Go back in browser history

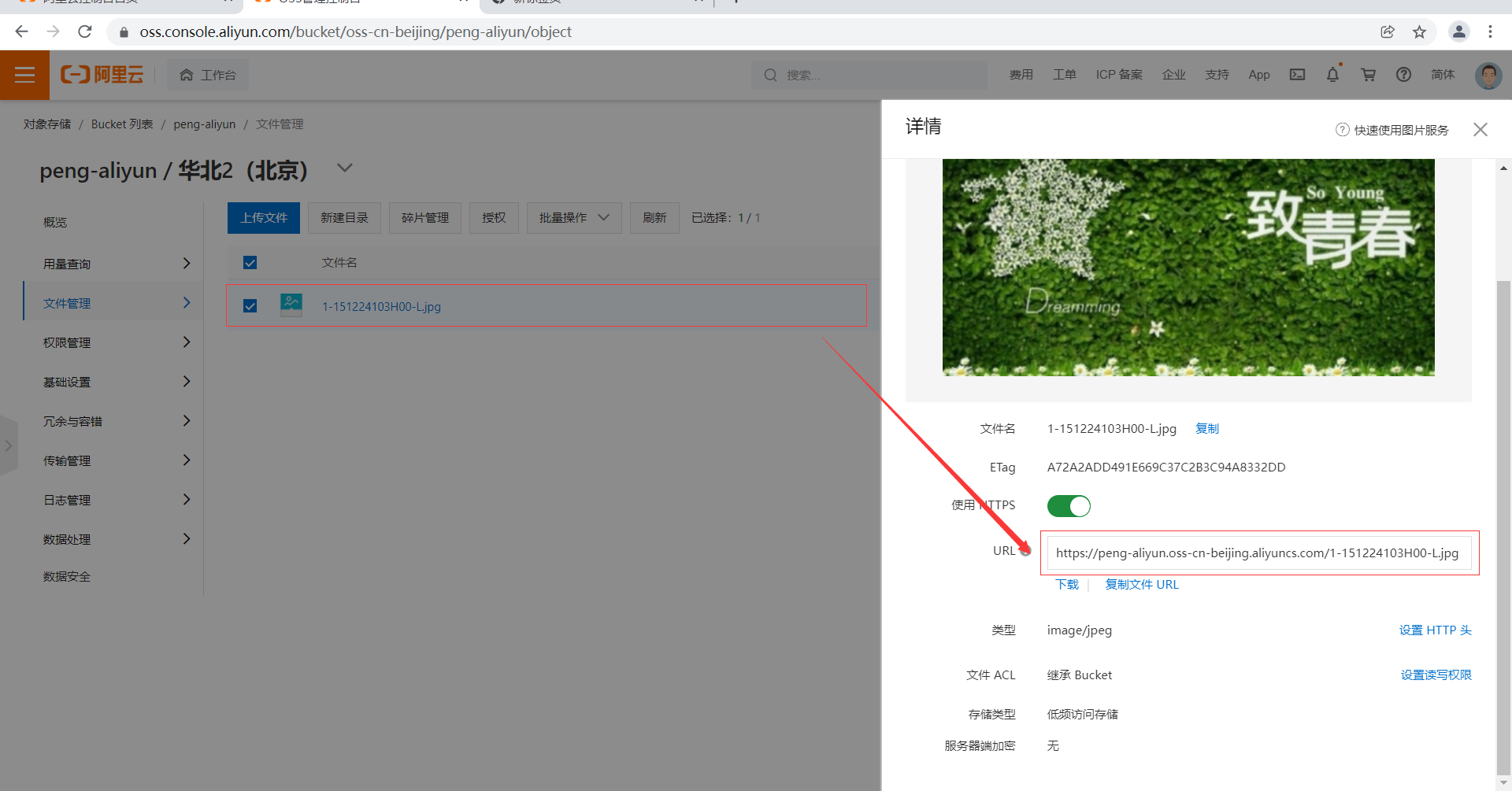(x=21, y=31)
